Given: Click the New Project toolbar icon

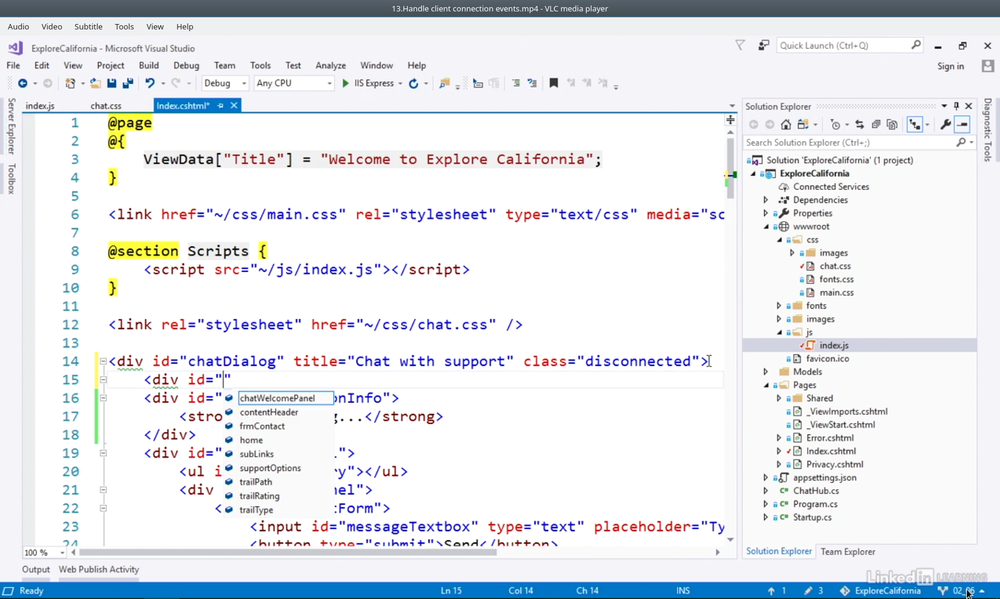Looking at the screenshot, I should 70,84.
